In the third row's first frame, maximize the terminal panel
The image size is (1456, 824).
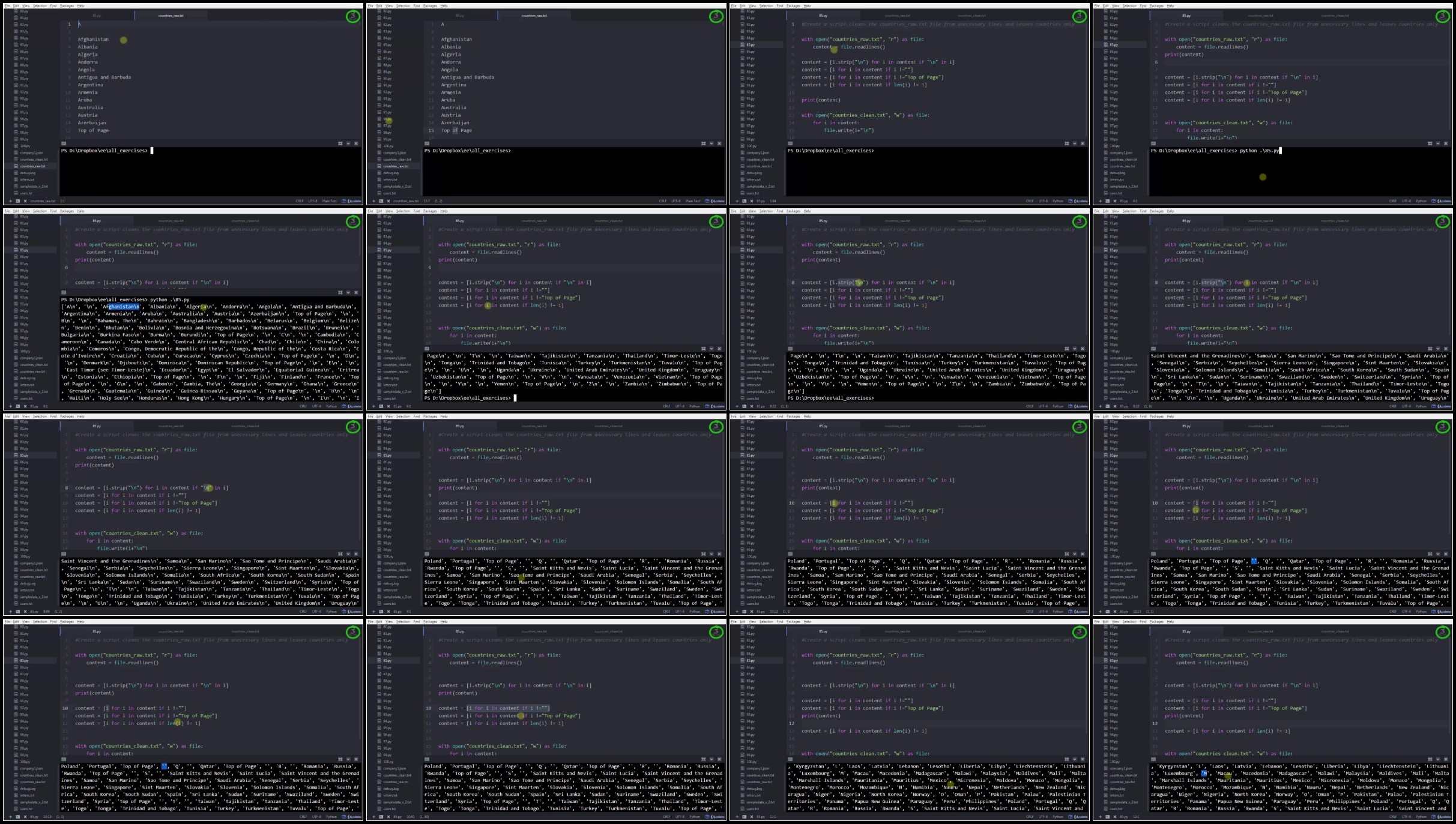tap(340, 554)
